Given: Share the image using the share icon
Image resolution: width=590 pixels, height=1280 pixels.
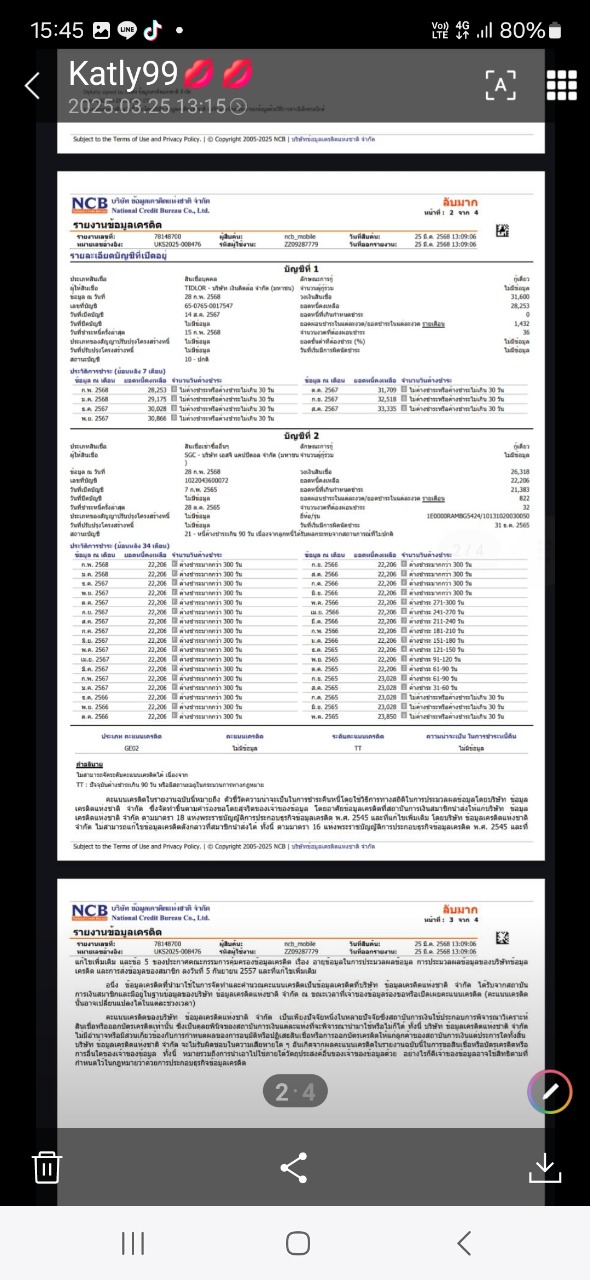Looking at the screenshot, I should pos(294,1166).
